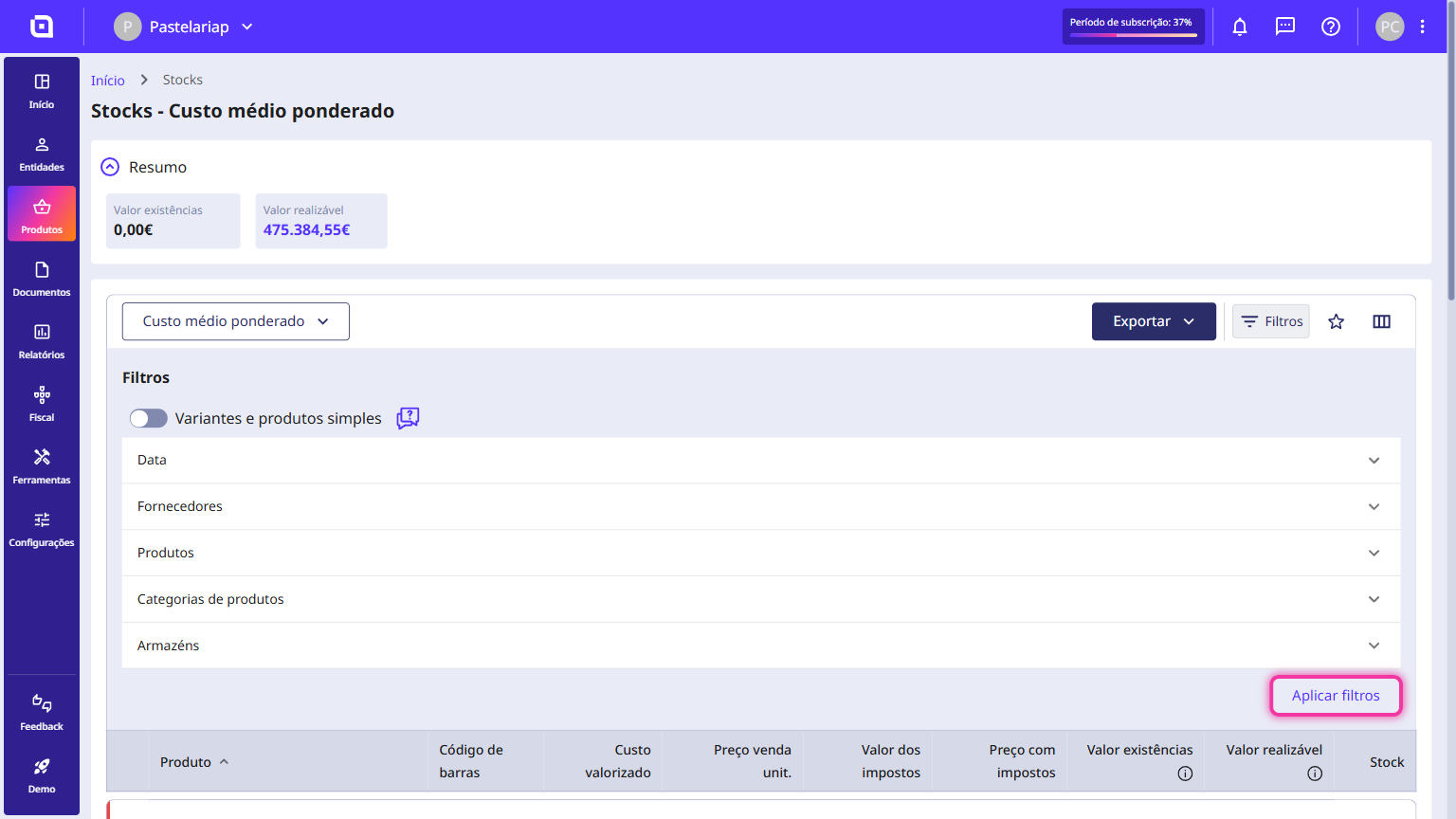Go to Início in the sidebar
The width and height of the screenshot is (1456, 819).
42,92
